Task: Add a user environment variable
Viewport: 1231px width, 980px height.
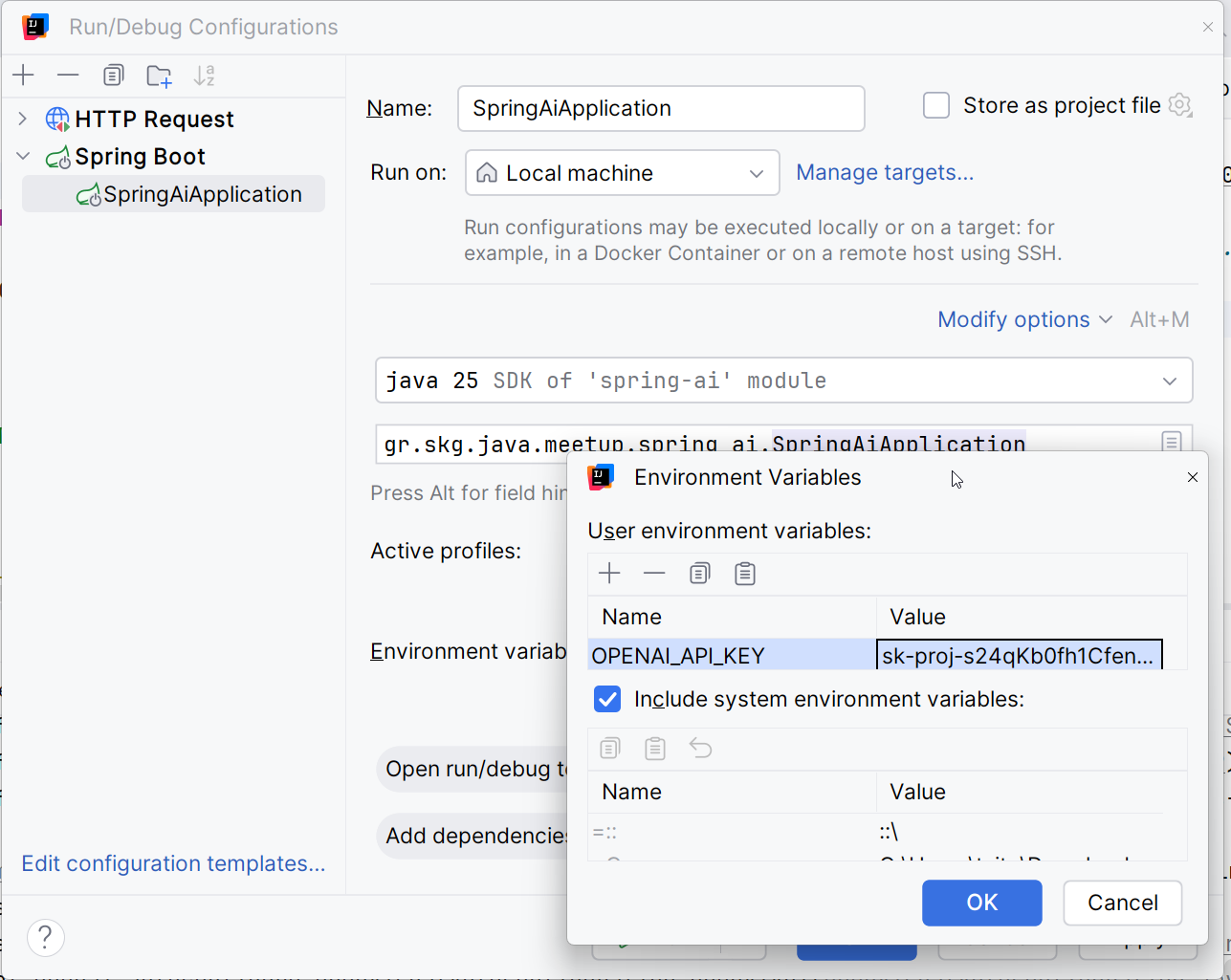Action: coord(609,574)
